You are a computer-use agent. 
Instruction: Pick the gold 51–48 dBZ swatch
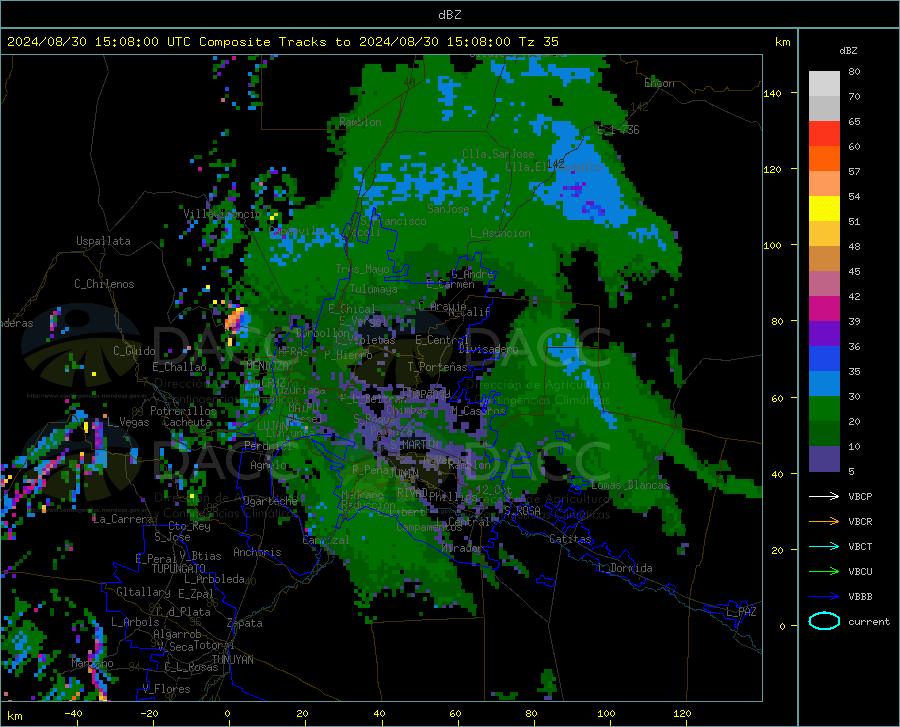[x=824, y=234]
